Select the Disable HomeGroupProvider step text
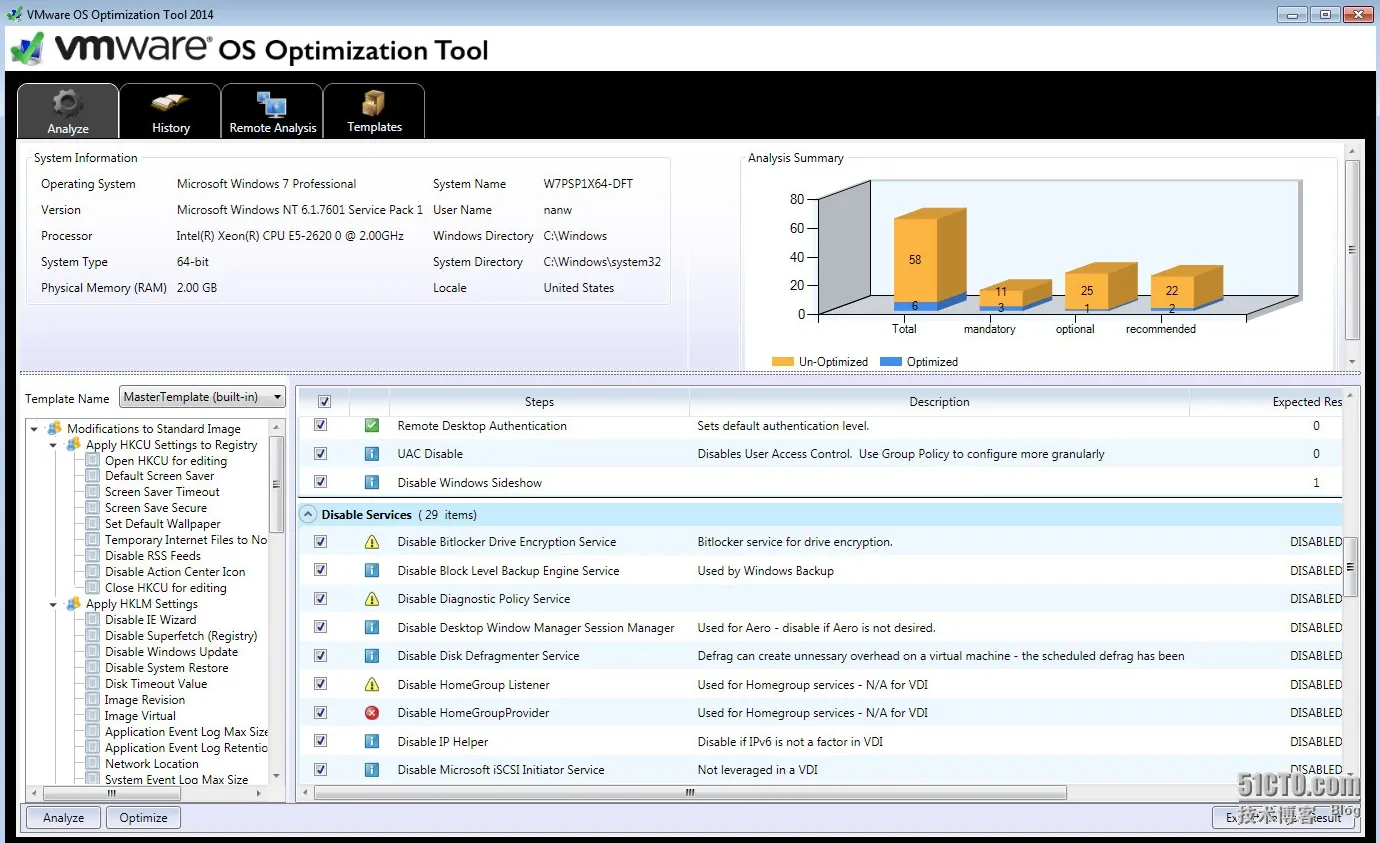The width and height of the screenshot is (1380, 843). point(473,713)
